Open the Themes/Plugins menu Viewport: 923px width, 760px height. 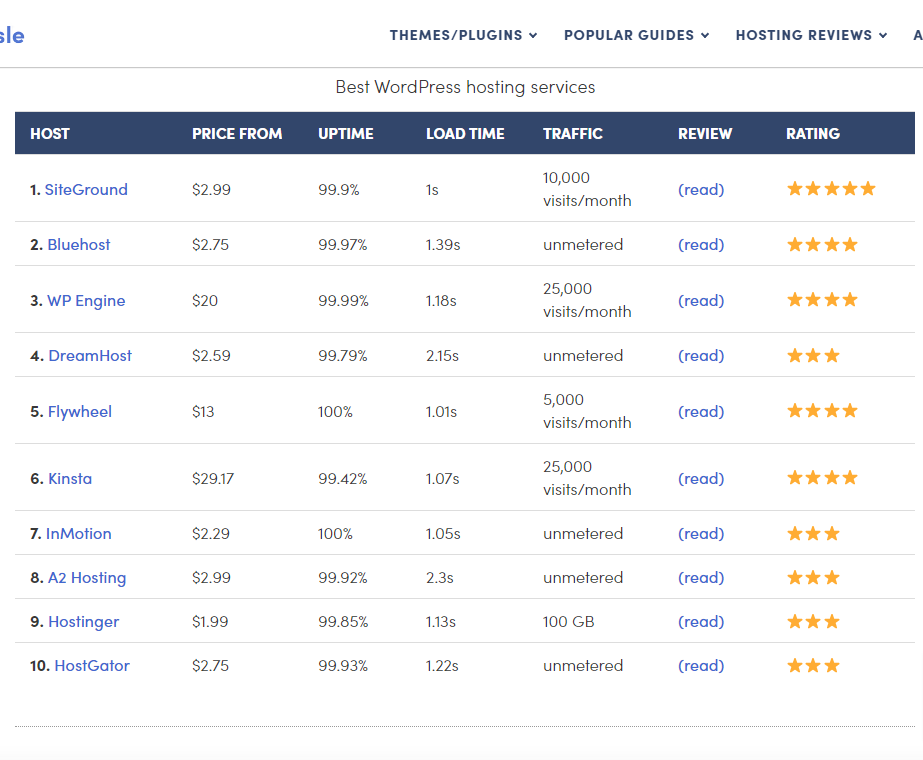463,35
